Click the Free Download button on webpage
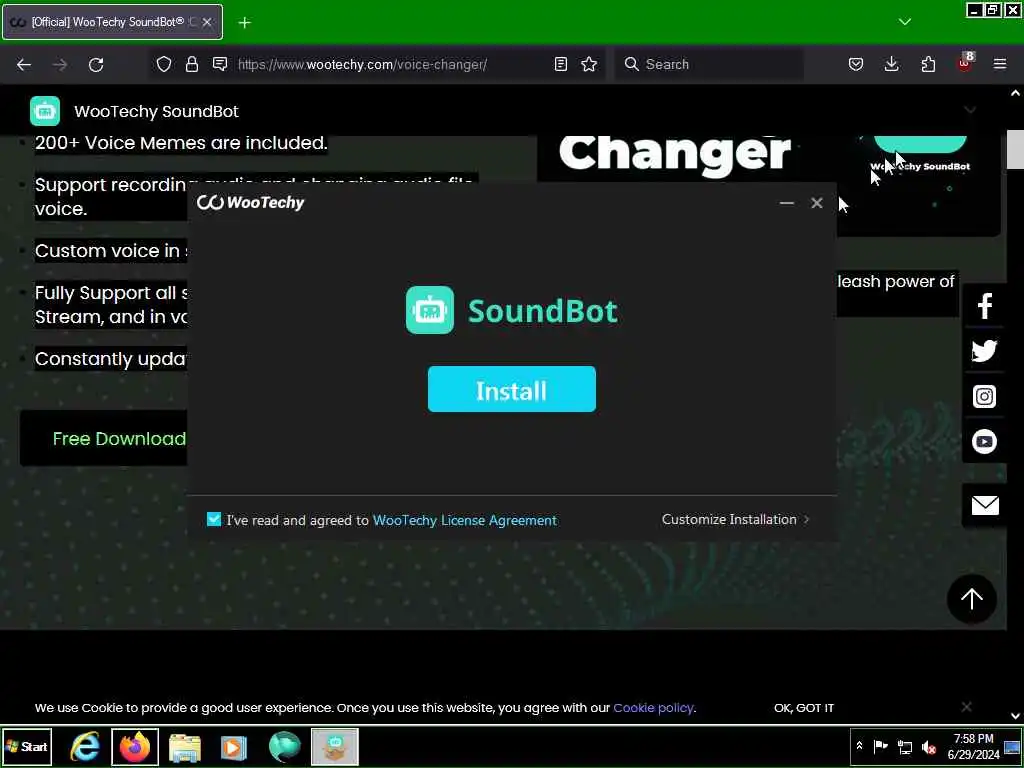The height and width of the screenshot is (768, 1024). pyautogui.click(x=104, y=438)
